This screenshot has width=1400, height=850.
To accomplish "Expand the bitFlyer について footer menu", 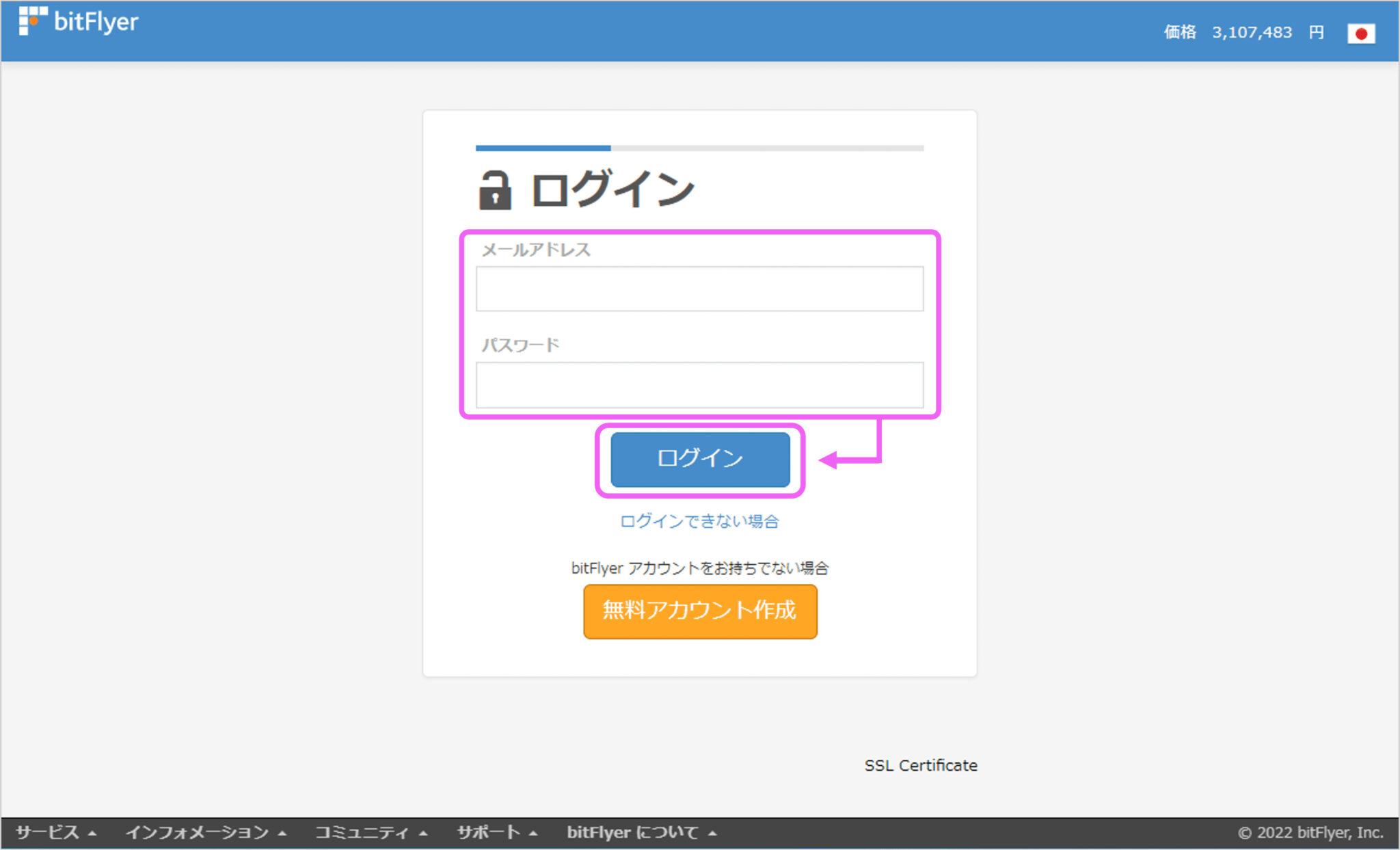I will [x=632, y=833].
